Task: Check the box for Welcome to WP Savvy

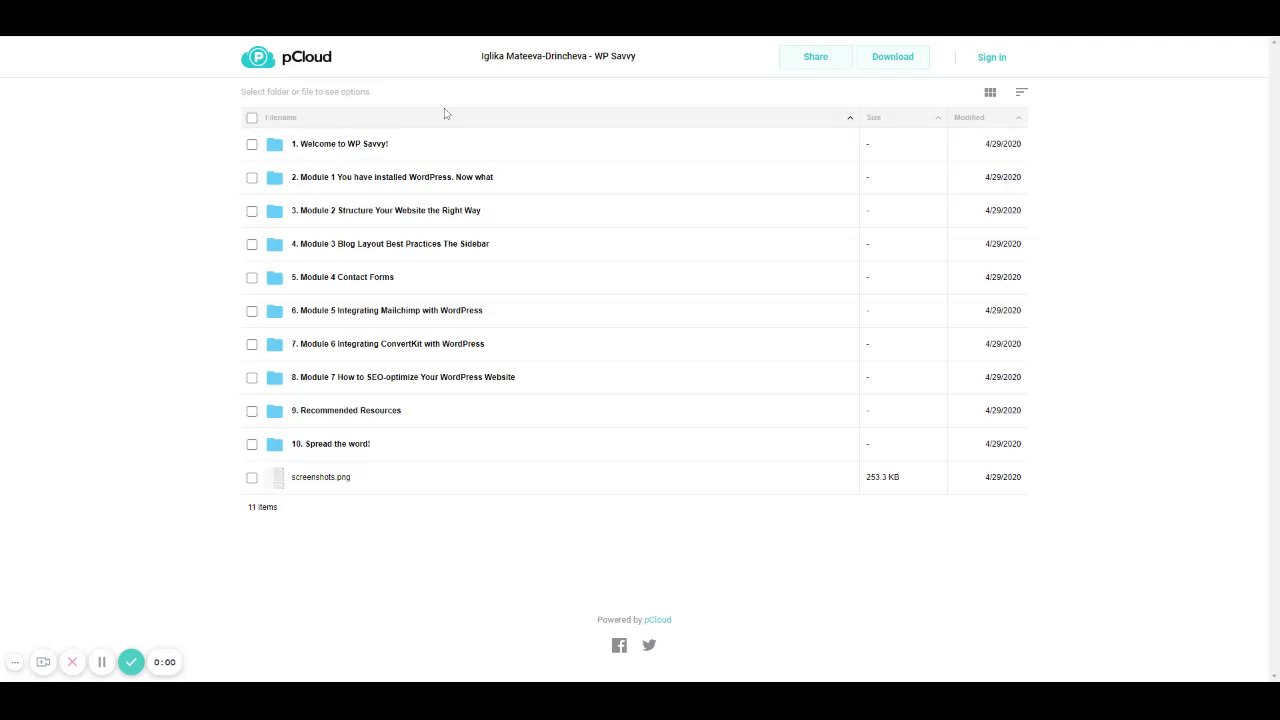Action: coord(252,144)
